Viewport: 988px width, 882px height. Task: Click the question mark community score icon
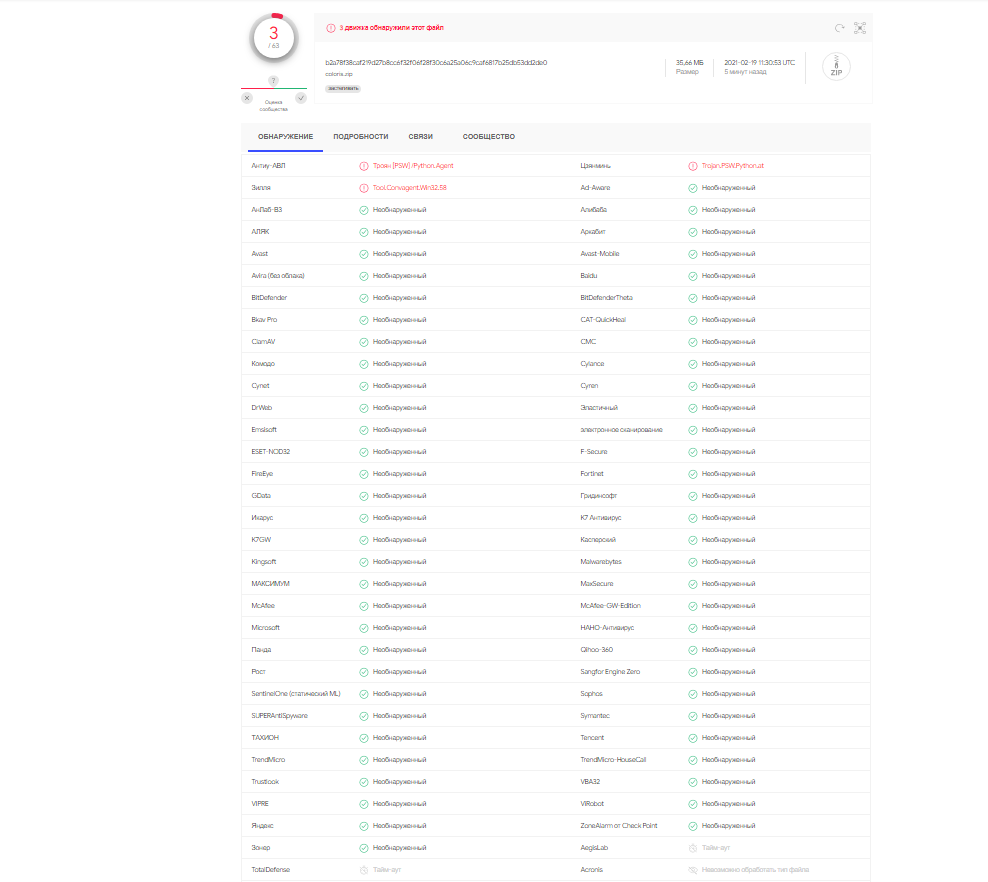273,81
